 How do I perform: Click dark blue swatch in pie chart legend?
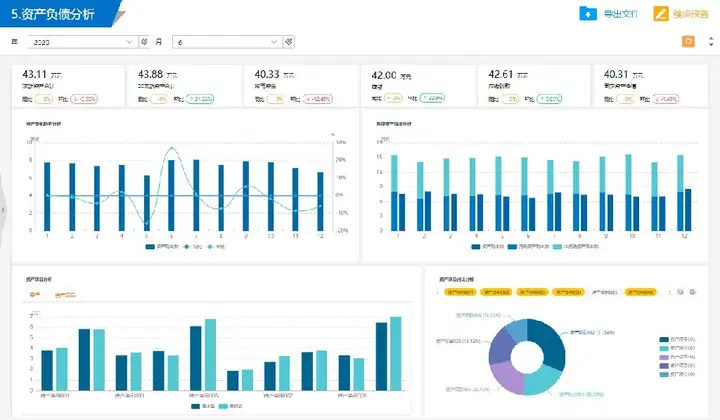[664, 340]
